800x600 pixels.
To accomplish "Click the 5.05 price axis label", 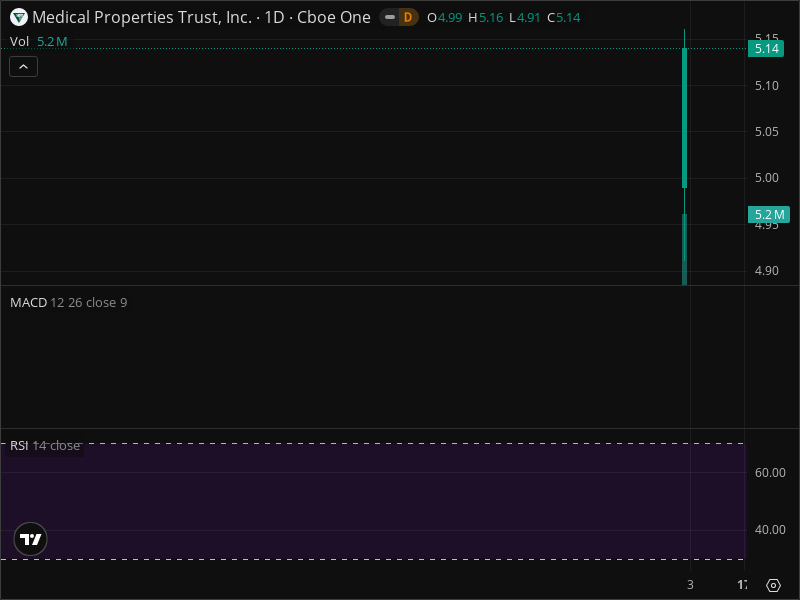I will point(767,132).
